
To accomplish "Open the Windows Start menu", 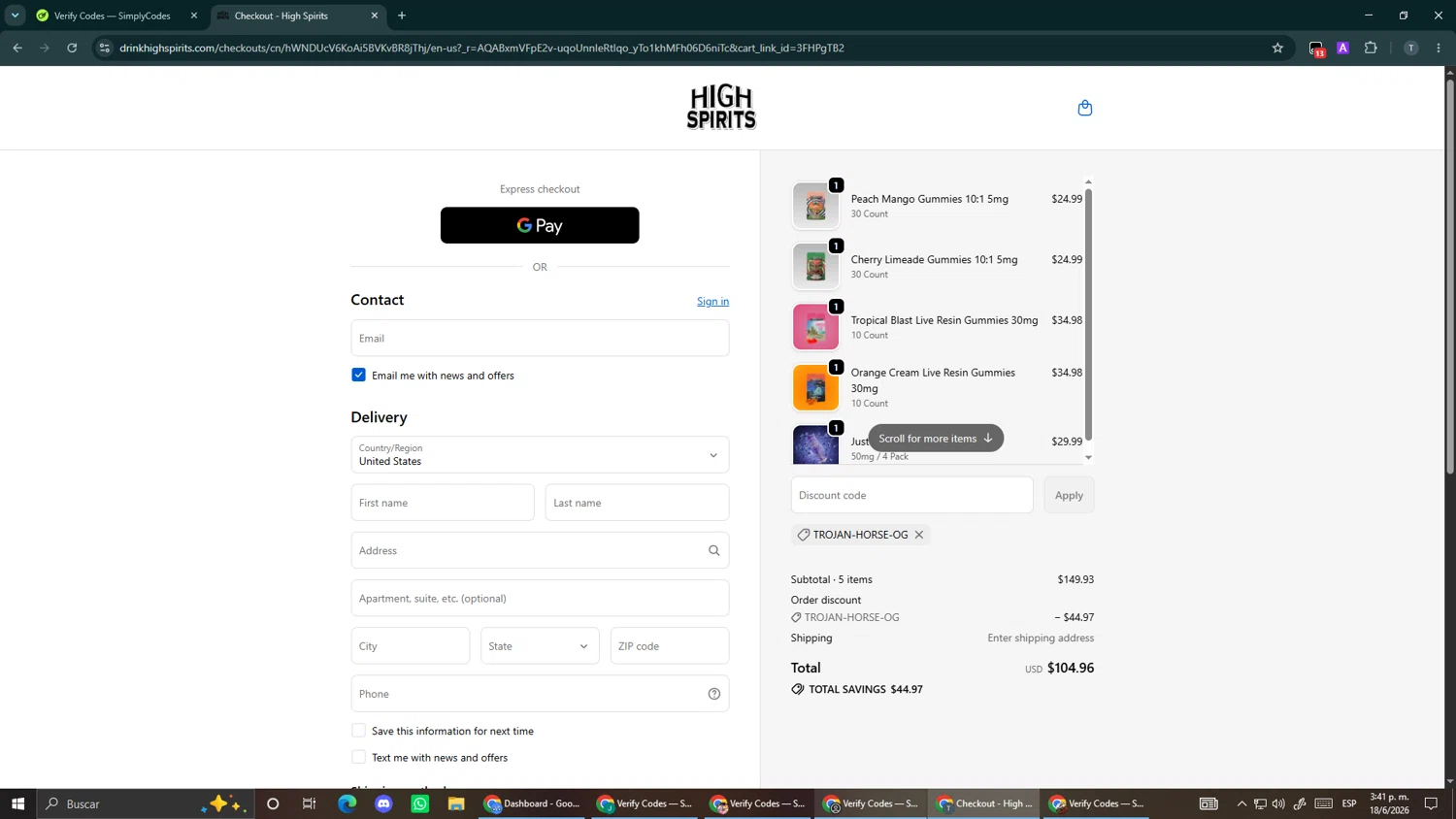I will pyautogui.click(x=17, y=803).
